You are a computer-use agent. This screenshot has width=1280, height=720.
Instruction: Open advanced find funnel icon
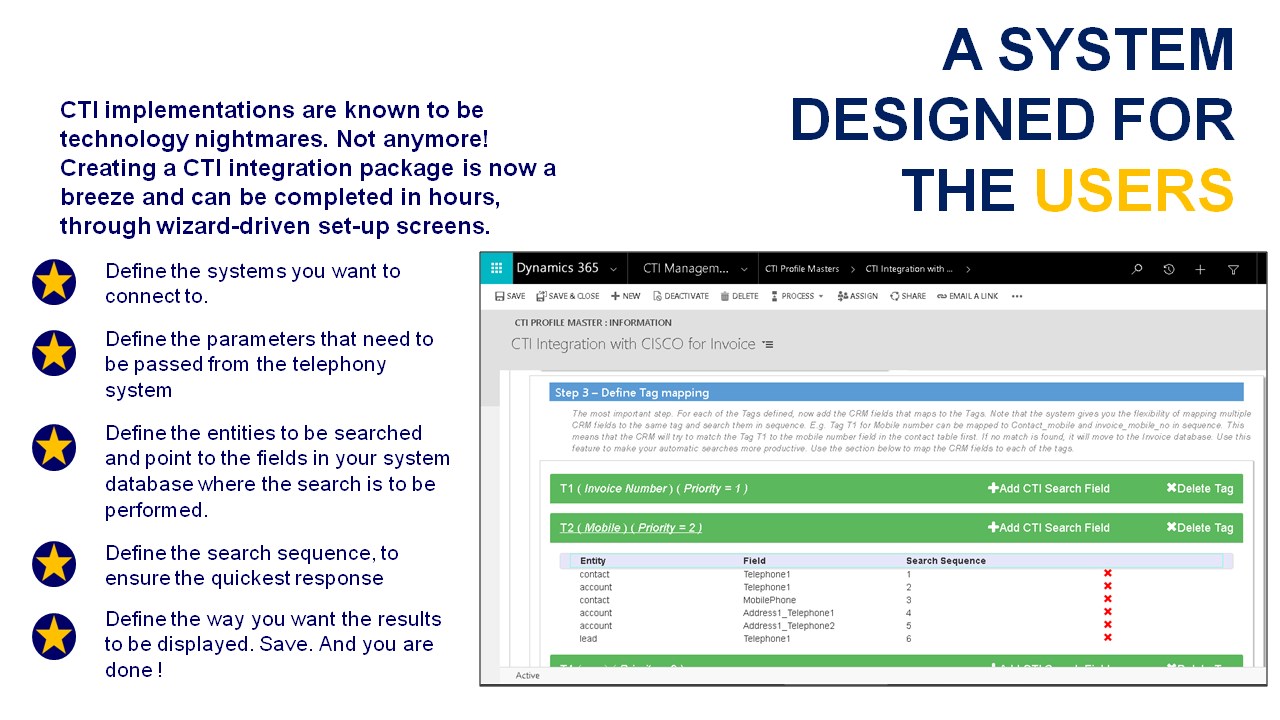(1233, 269)
